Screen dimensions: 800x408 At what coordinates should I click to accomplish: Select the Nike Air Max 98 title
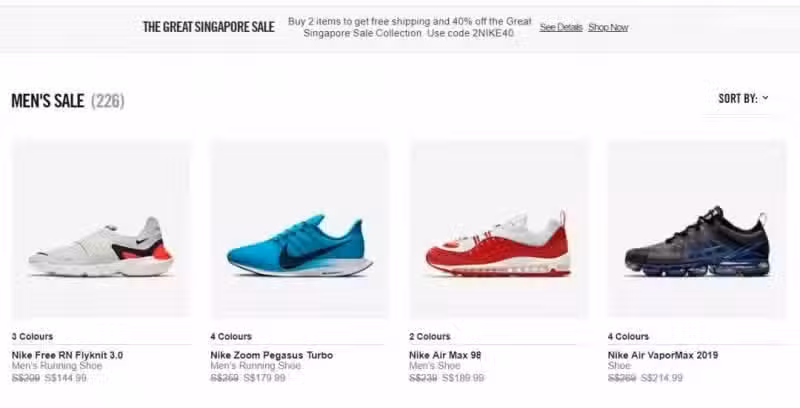pyautogui.click(x=445, y=355)
